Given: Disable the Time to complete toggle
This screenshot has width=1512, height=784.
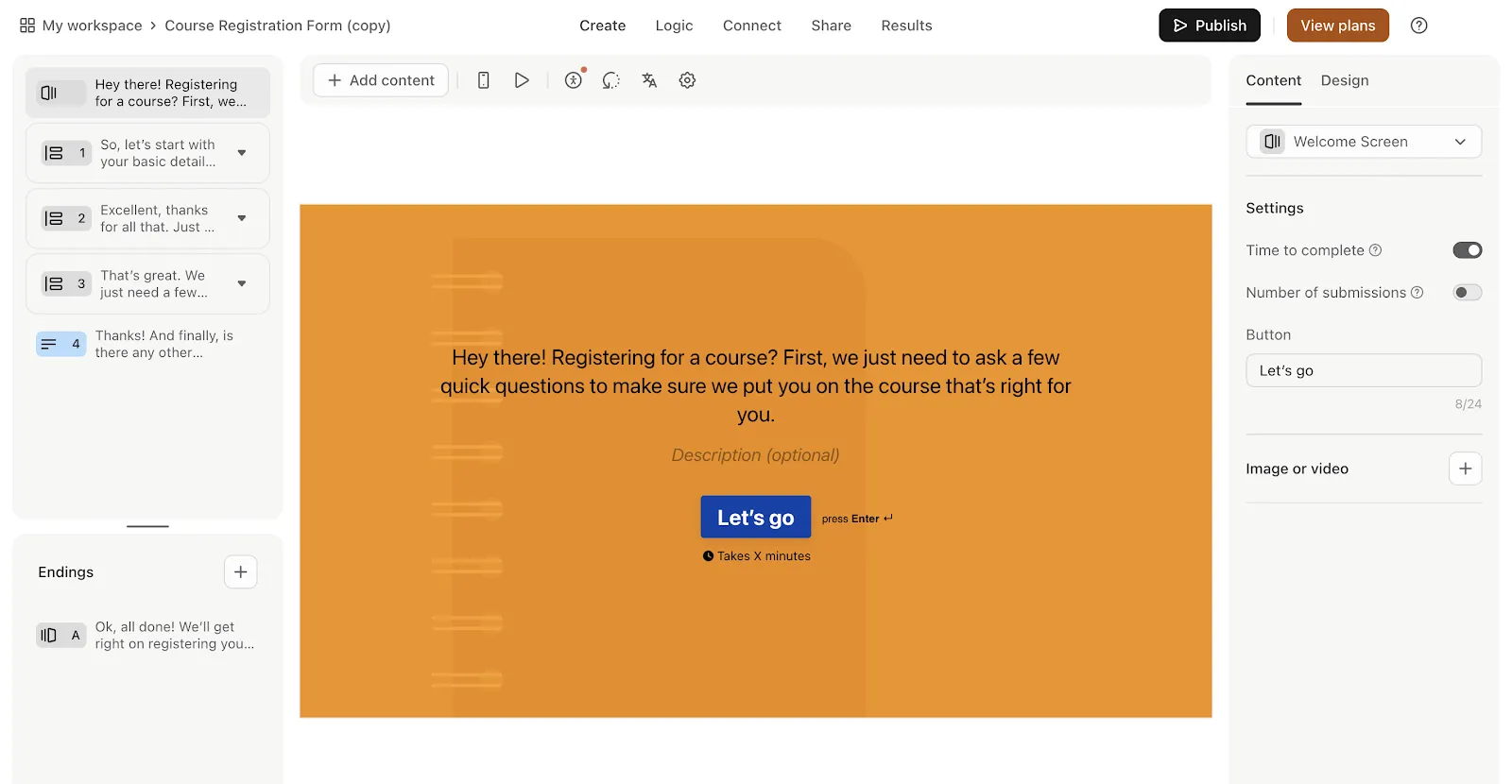Looking at the screenshot, I should click(1467, 250).
